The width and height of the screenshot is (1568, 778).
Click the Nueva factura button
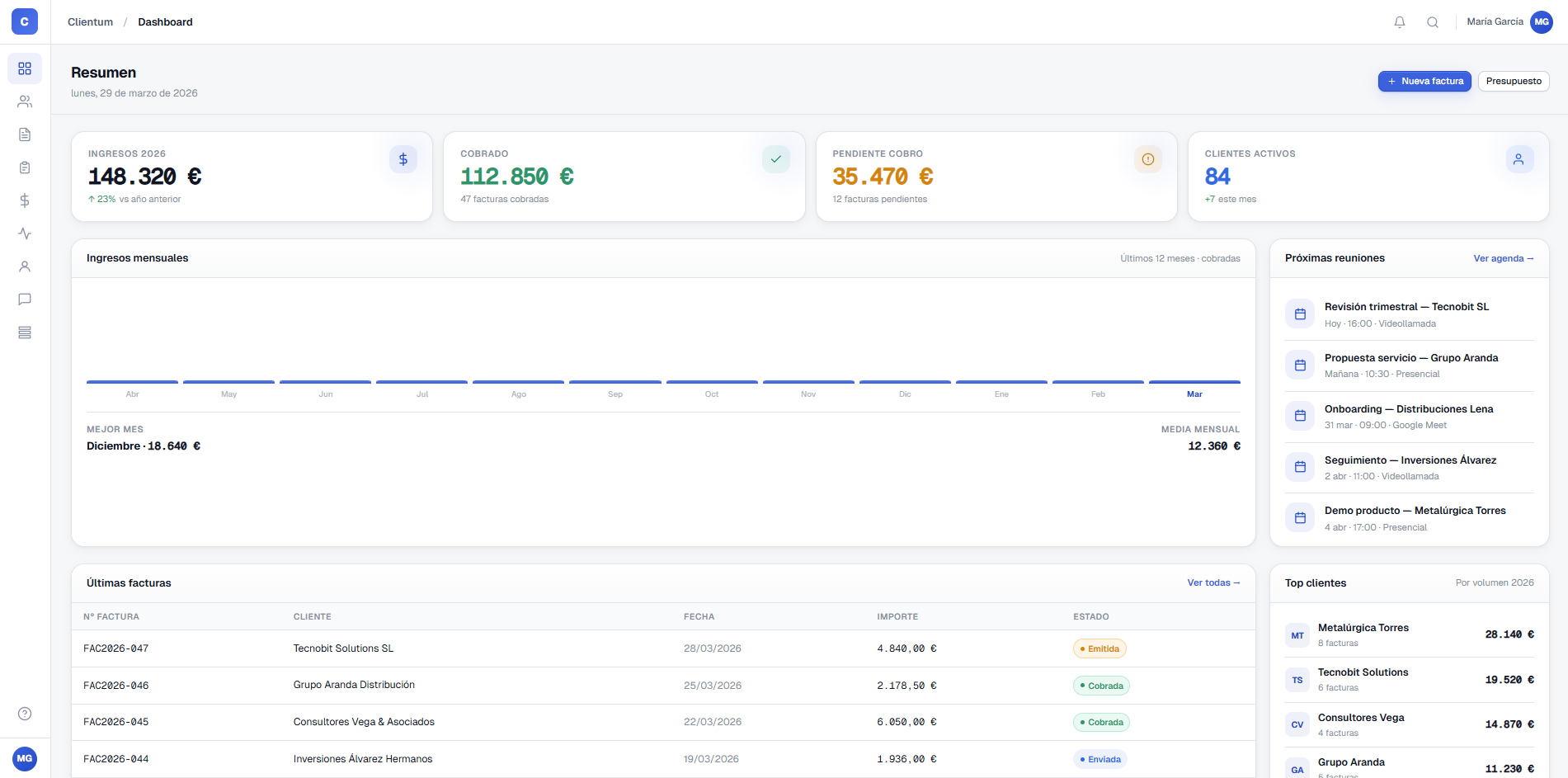1424,81
